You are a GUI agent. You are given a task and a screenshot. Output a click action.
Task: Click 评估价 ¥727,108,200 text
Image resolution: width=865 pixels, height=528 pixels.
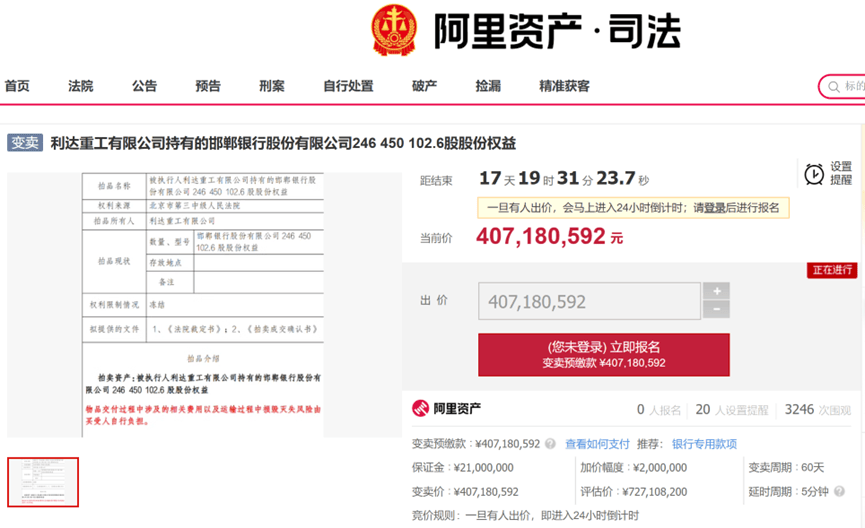pyautogui.click(x=633, y=491)
